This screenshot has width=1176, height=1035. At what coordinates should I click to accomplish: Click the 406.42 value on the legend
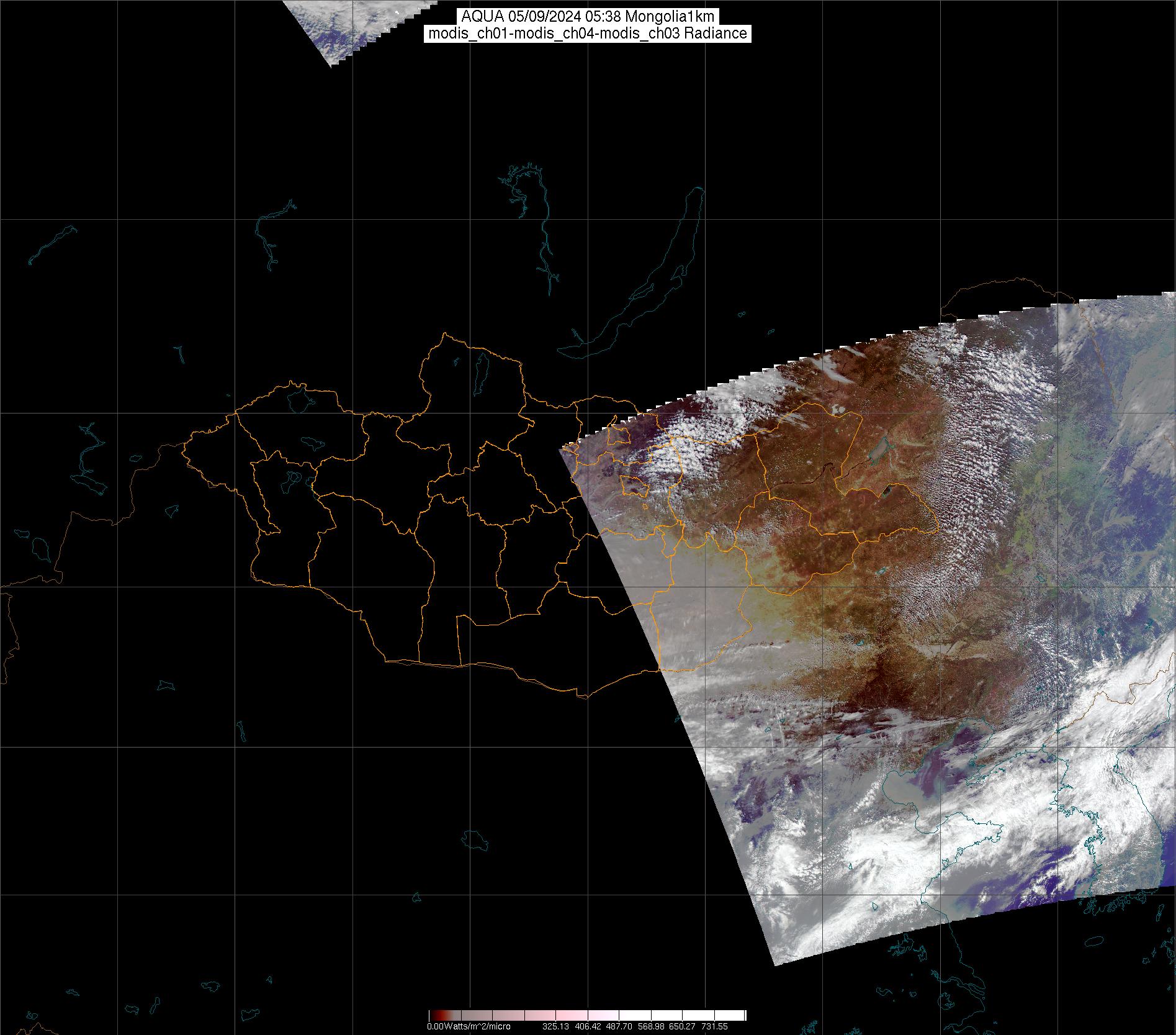(587, 1027)
